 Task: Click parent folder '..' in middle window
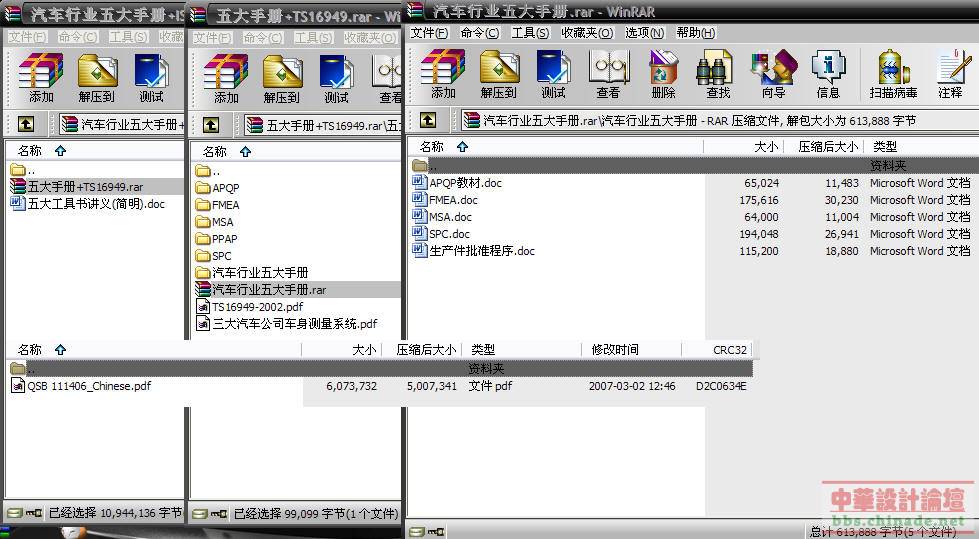[208, 171]
